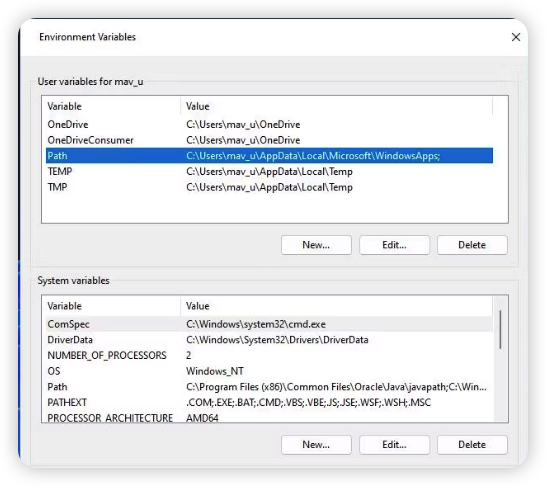Click Delete under system variables

tap(472, 445)
